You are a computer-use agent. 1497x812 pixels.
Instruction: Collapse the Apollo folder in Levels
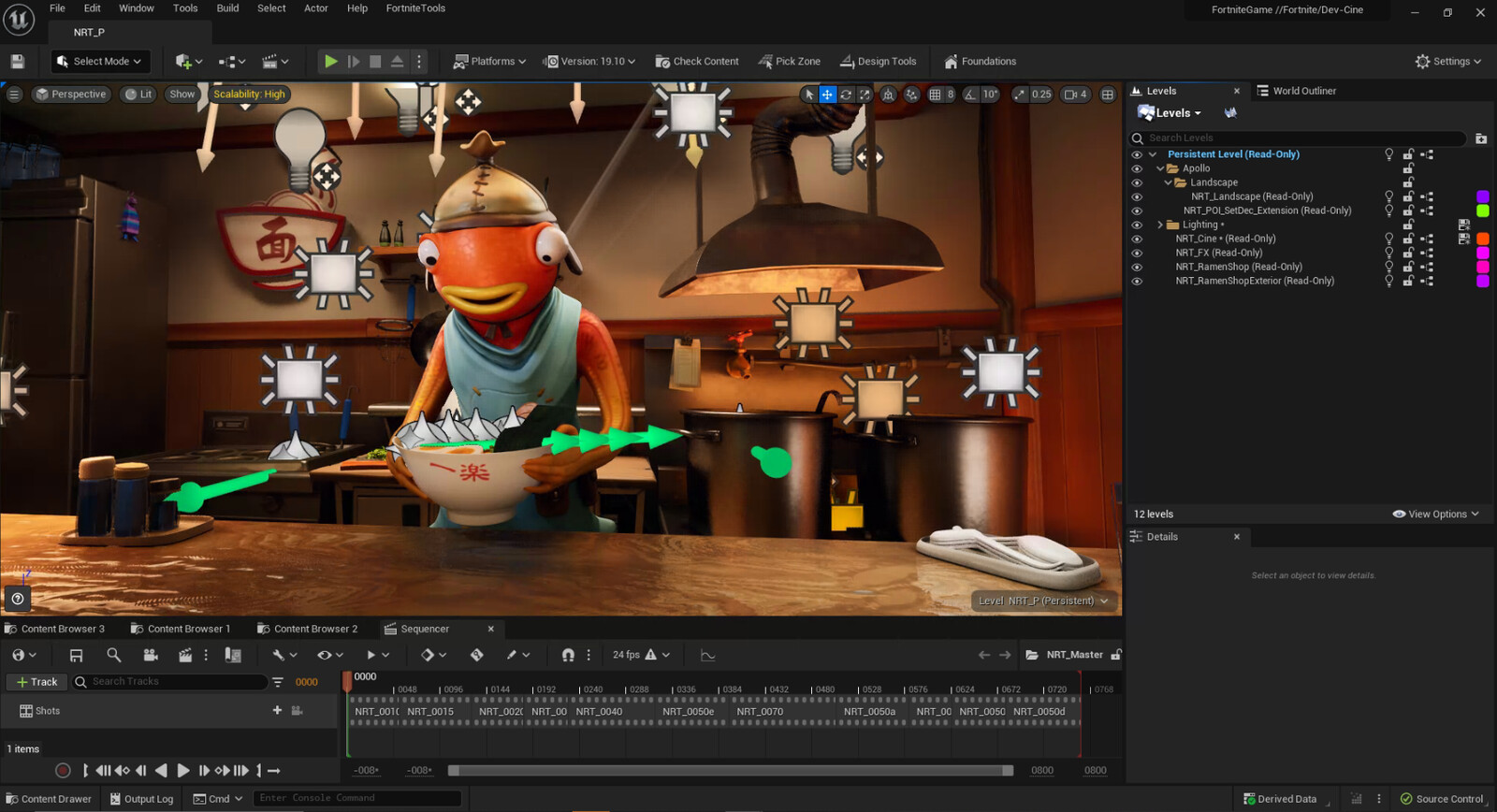[1160, 168]
